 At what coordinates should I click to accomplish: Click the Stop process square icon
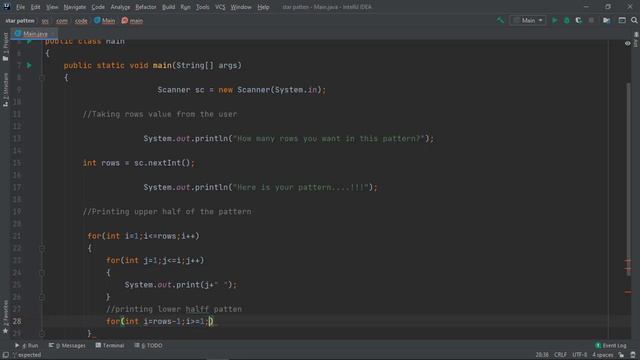click(x=591, y=20)
